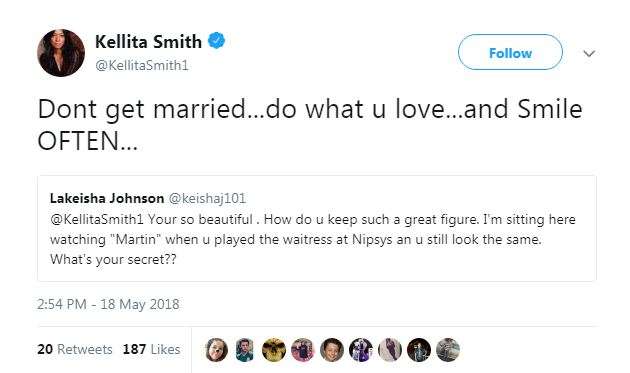Viewport: 630px width, 373px height.
Task: Open the last liker avatar
Action: point(448,349)
